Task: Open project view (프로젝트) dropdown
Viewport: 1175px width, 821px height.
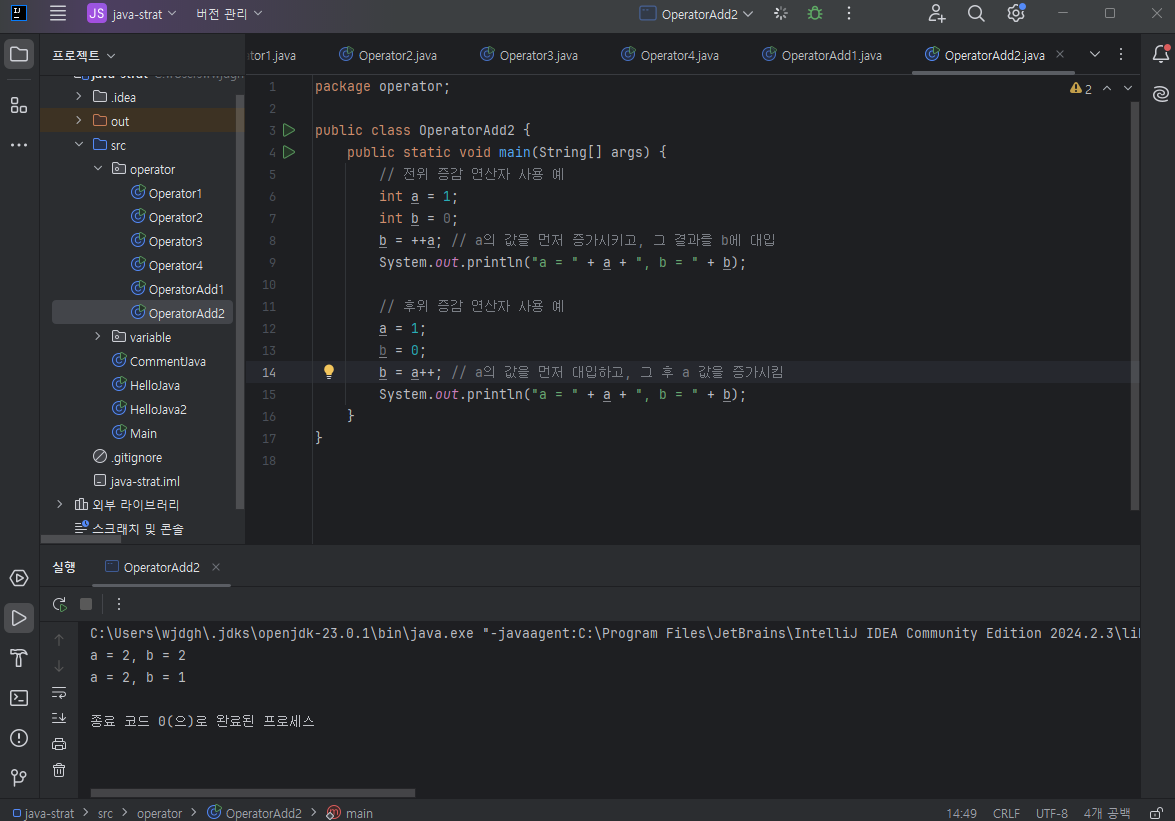Action: 84,55
